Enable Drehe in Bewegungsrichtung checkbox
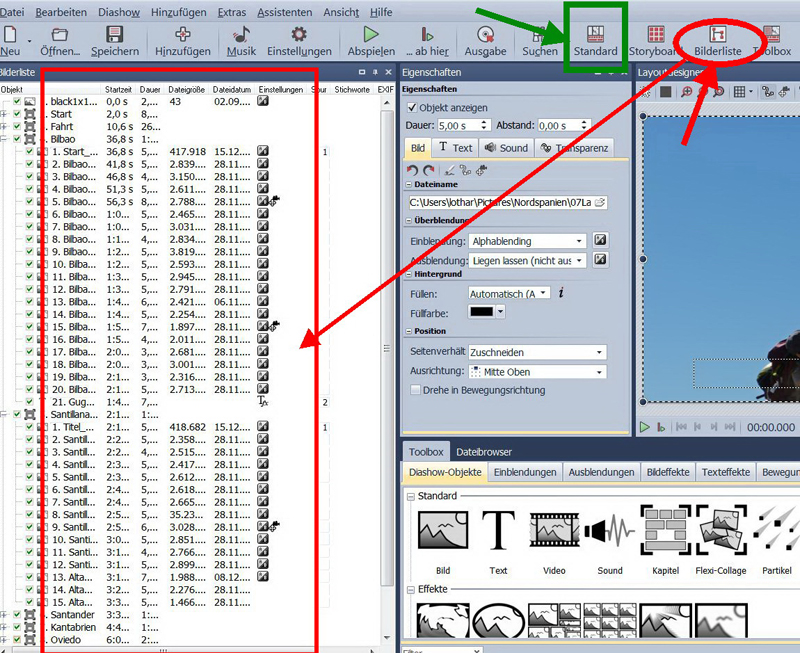Screen dimensions: 800x653 click(x=415, y=390)
